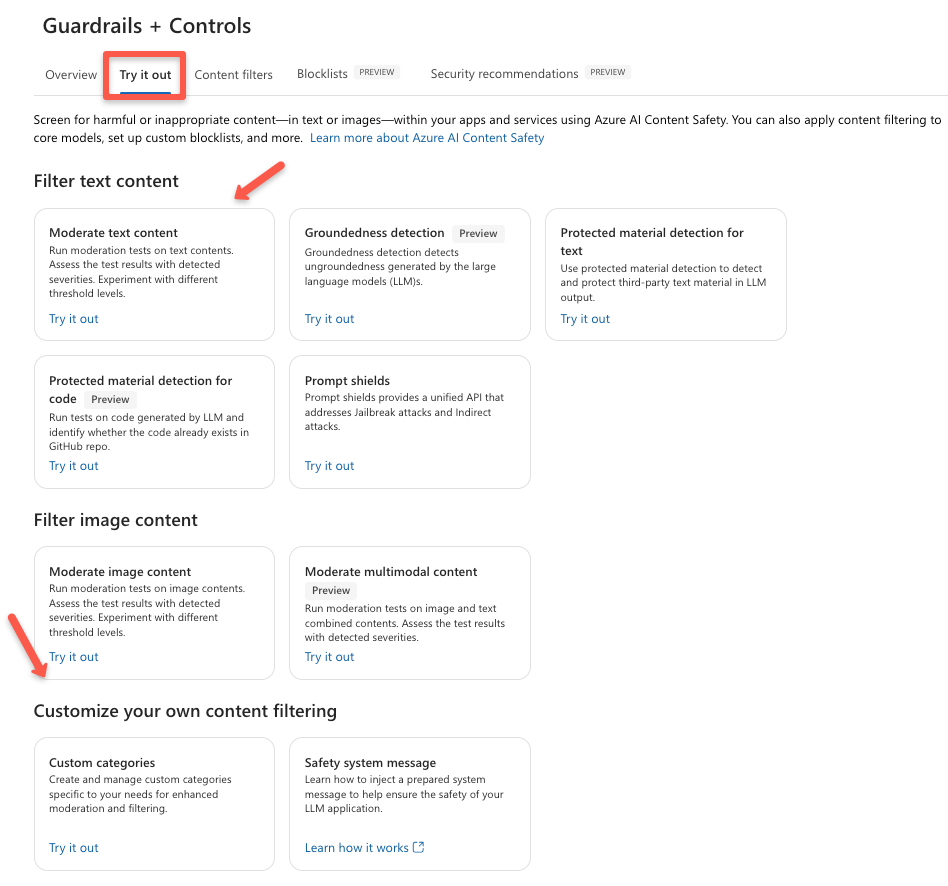Try out Protected material detection for code
948x886 pixels.
click(73, 465)
